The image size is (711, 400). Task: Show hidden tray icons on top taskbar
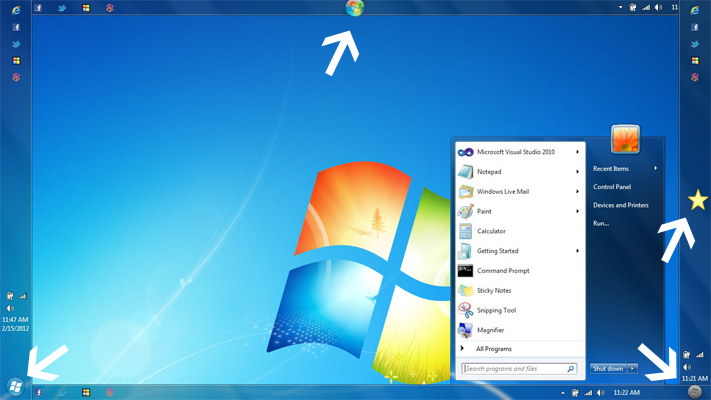pos(620,7)
